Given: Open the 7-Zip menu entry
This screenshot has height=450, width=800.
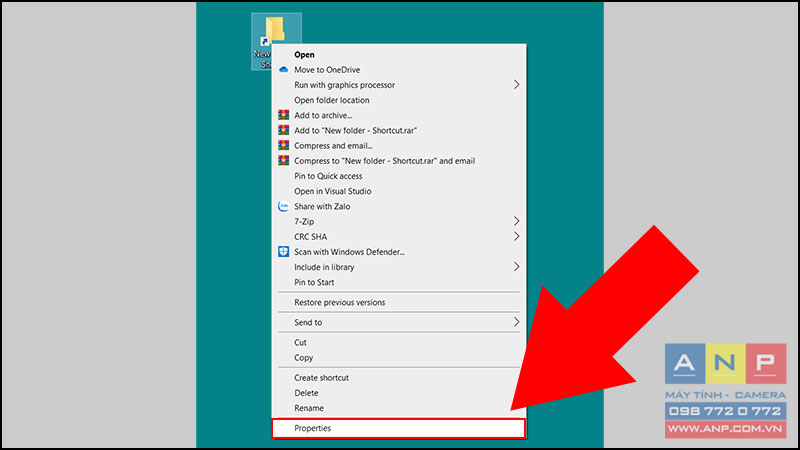Looking at the screenshot, I should click(398, 221).
